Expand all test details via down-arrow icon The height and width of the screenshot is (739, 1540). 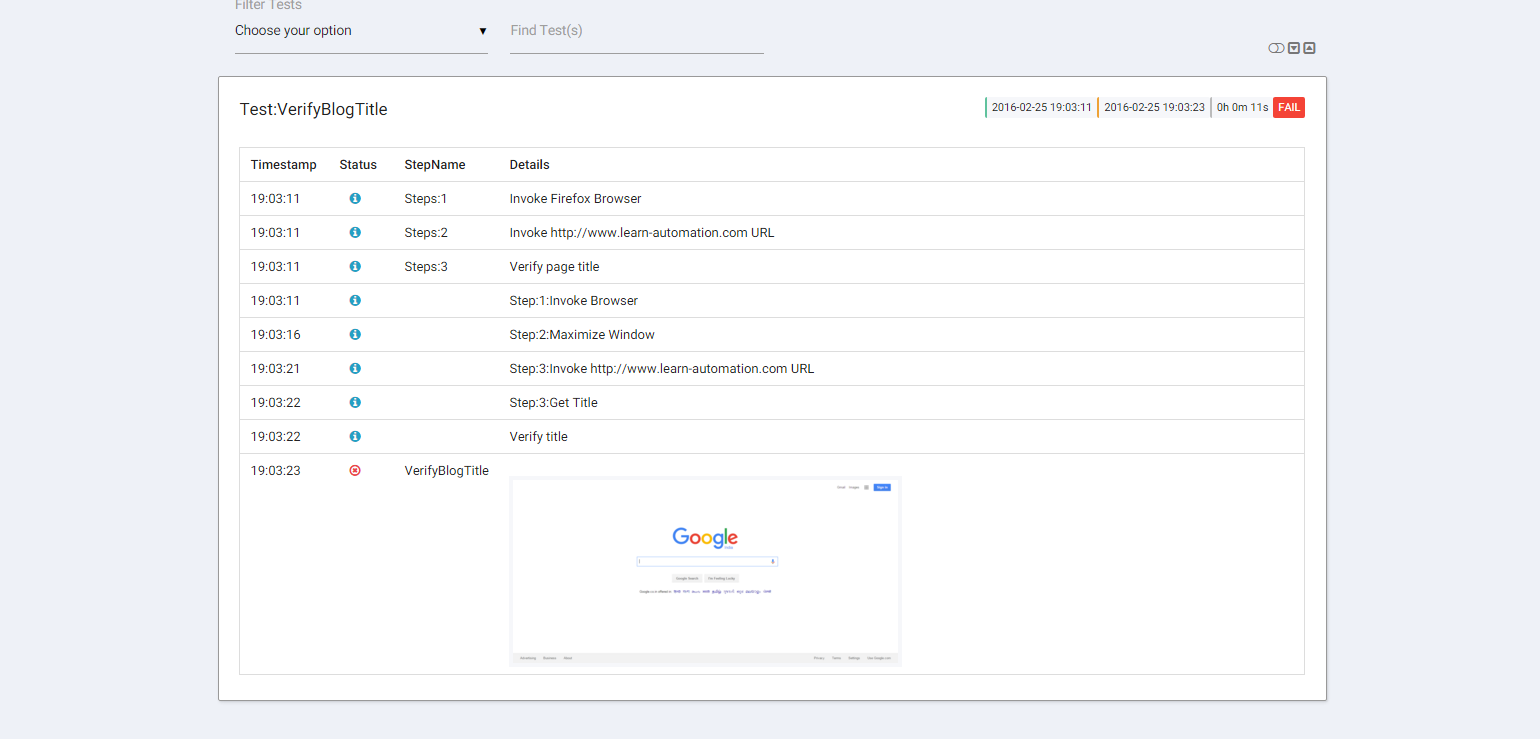click(1292, 47)
